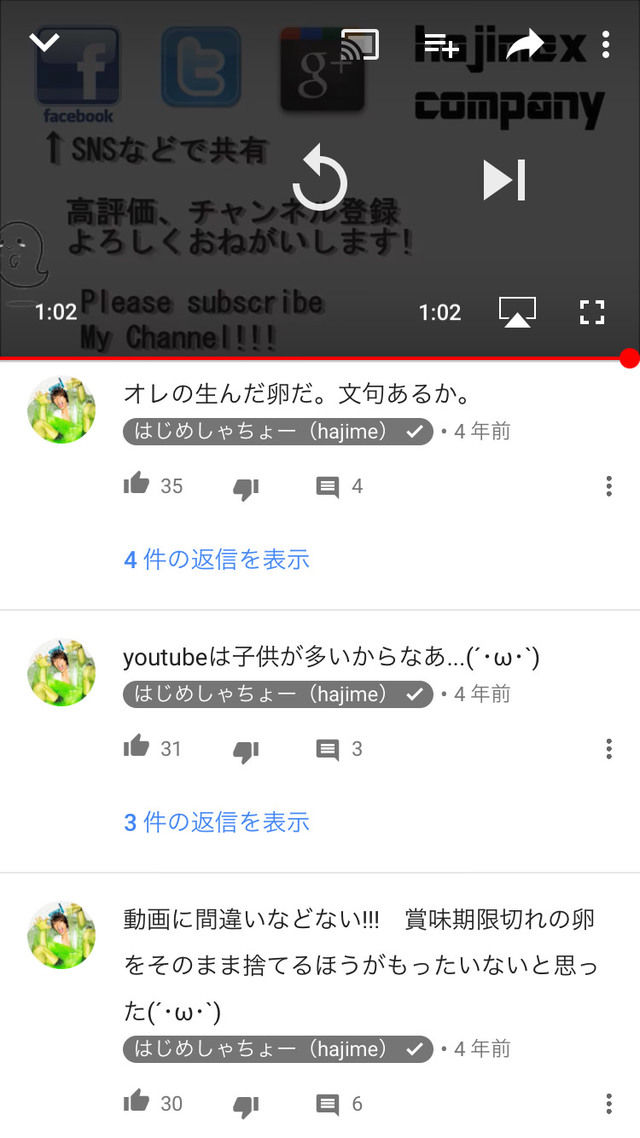
Task: Replay the video from the start
Action: [320, 178]
